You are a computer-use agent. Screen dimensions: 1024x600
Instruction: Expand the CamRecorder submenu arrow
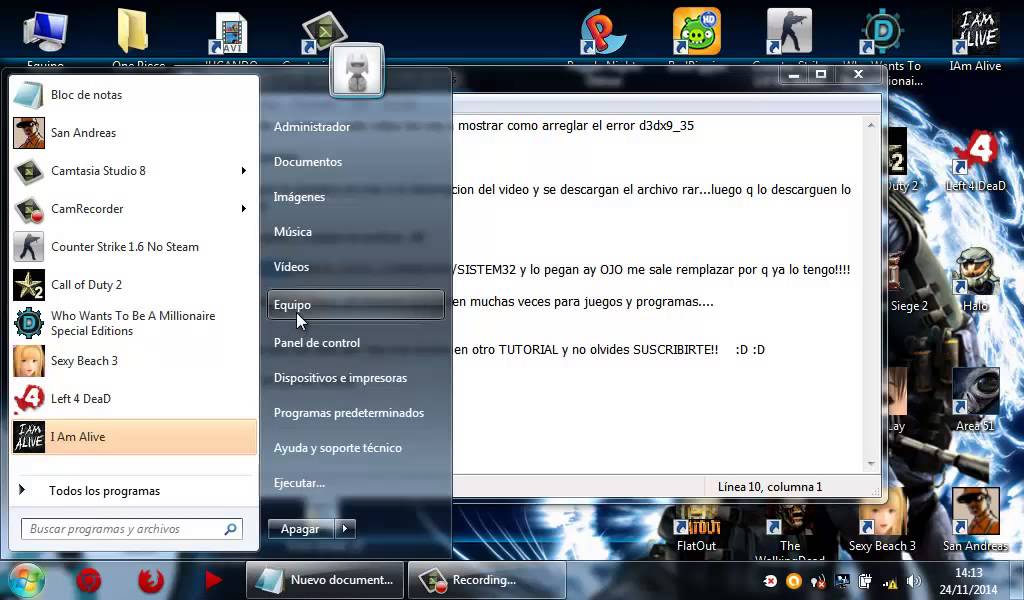tap(244, 209)
